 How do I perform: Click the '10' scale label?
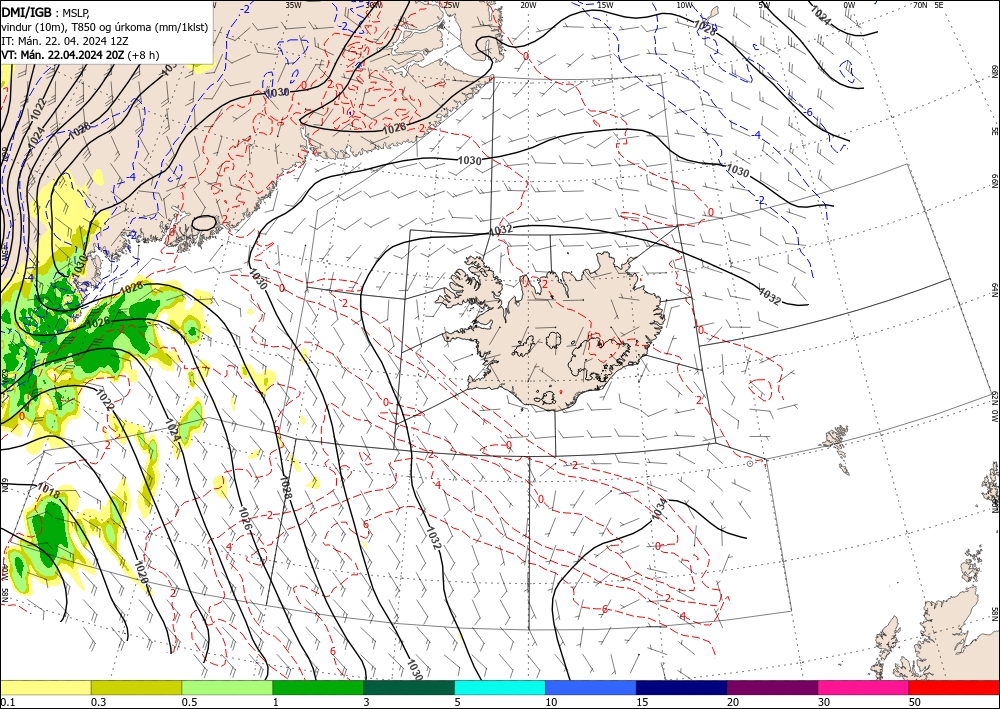(x=551, y=702)
